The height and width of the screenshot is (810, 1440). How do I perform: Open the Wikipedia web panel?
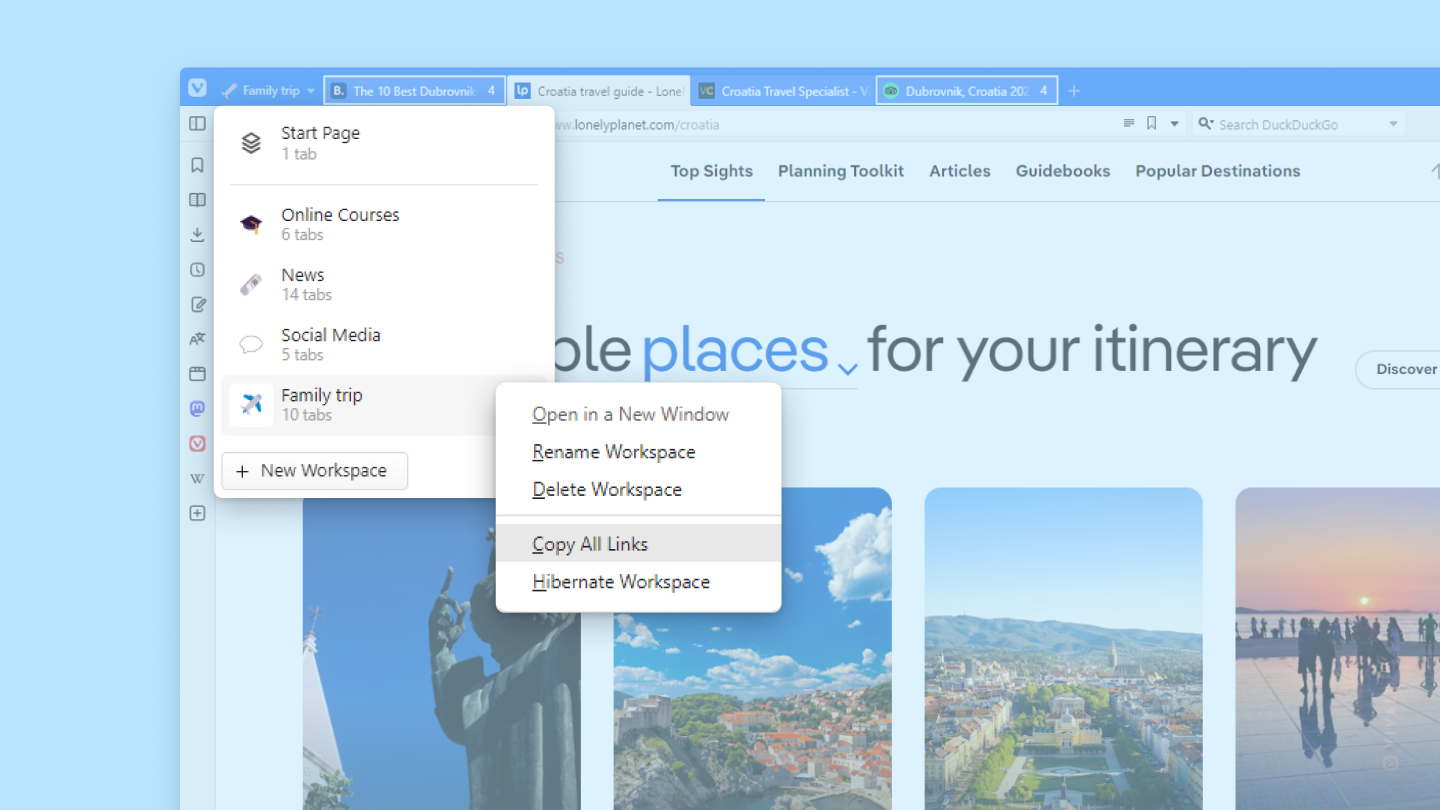tap(197, 479)
